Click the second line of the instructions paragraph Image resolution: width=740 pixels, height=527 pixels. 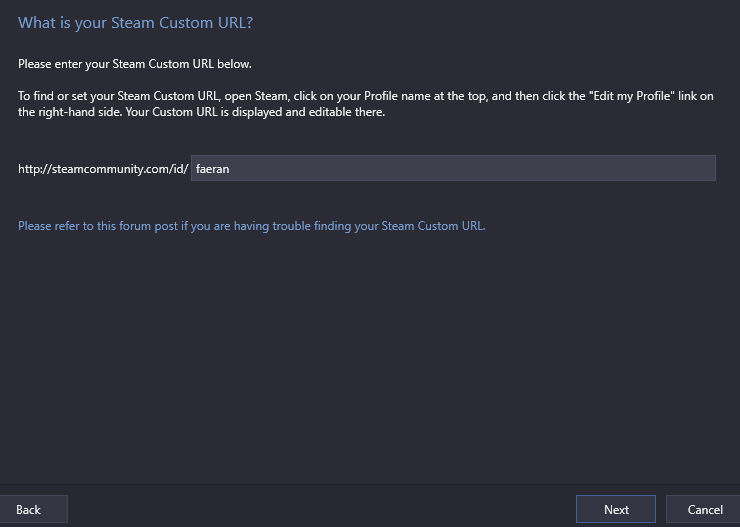(202, 112)
